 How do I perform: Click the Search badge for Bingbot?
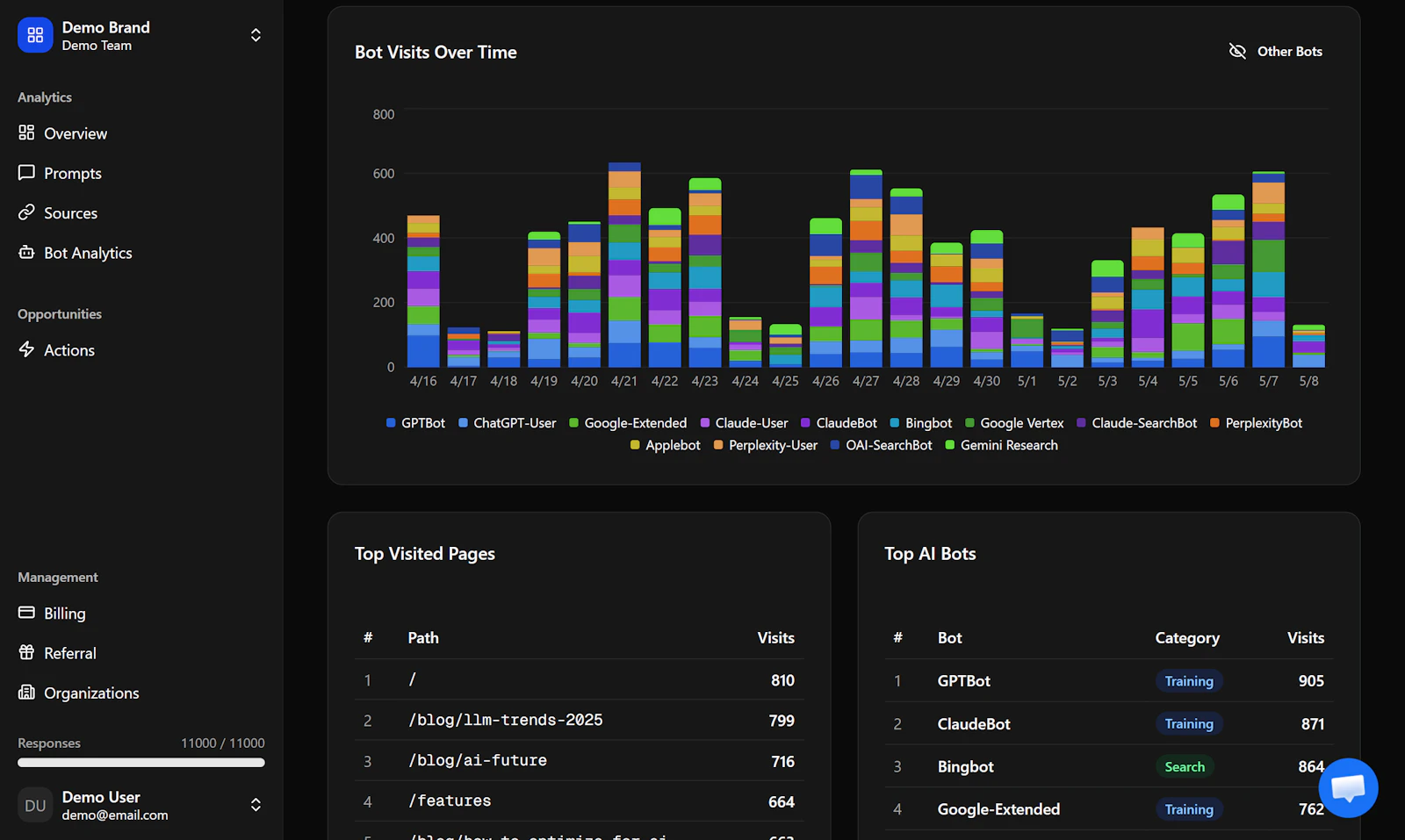click(x=1185, y=766)
